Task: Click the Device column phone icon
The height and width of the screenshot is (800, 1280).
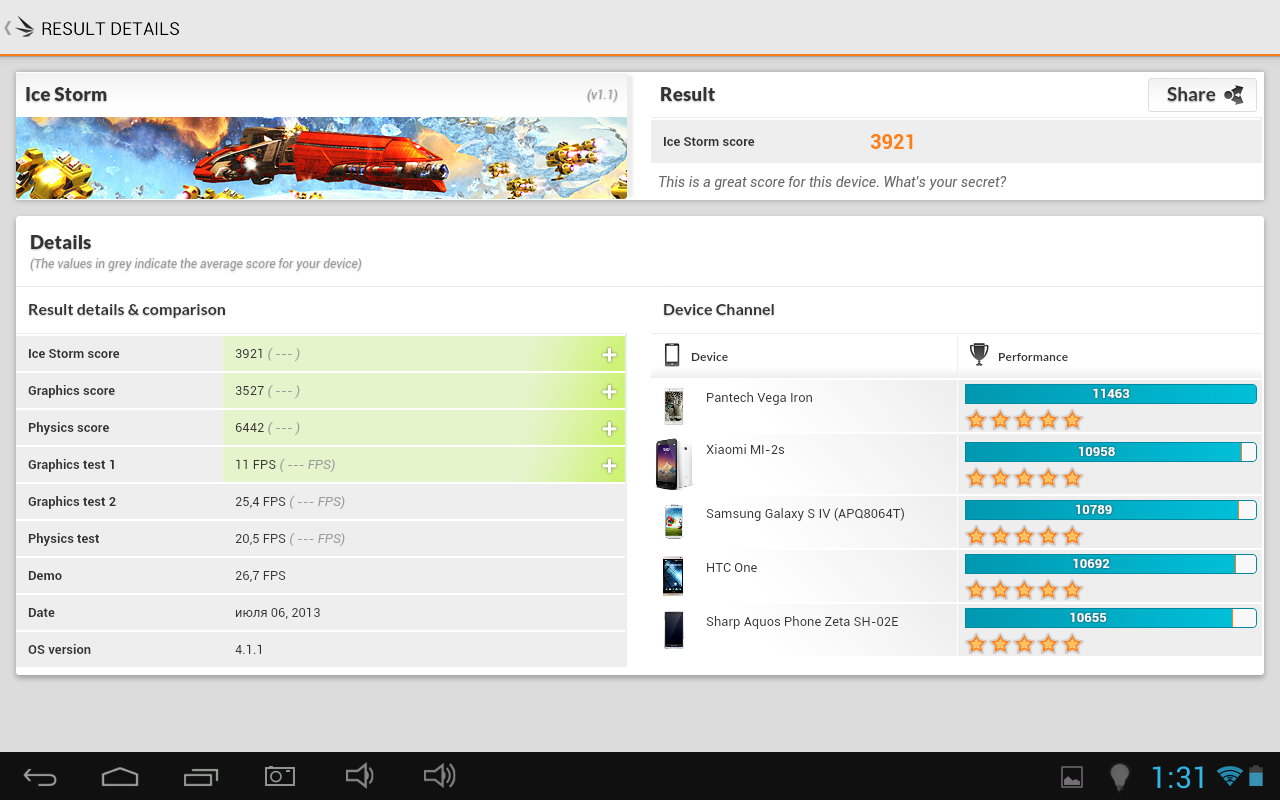Action: click(672, 355)
